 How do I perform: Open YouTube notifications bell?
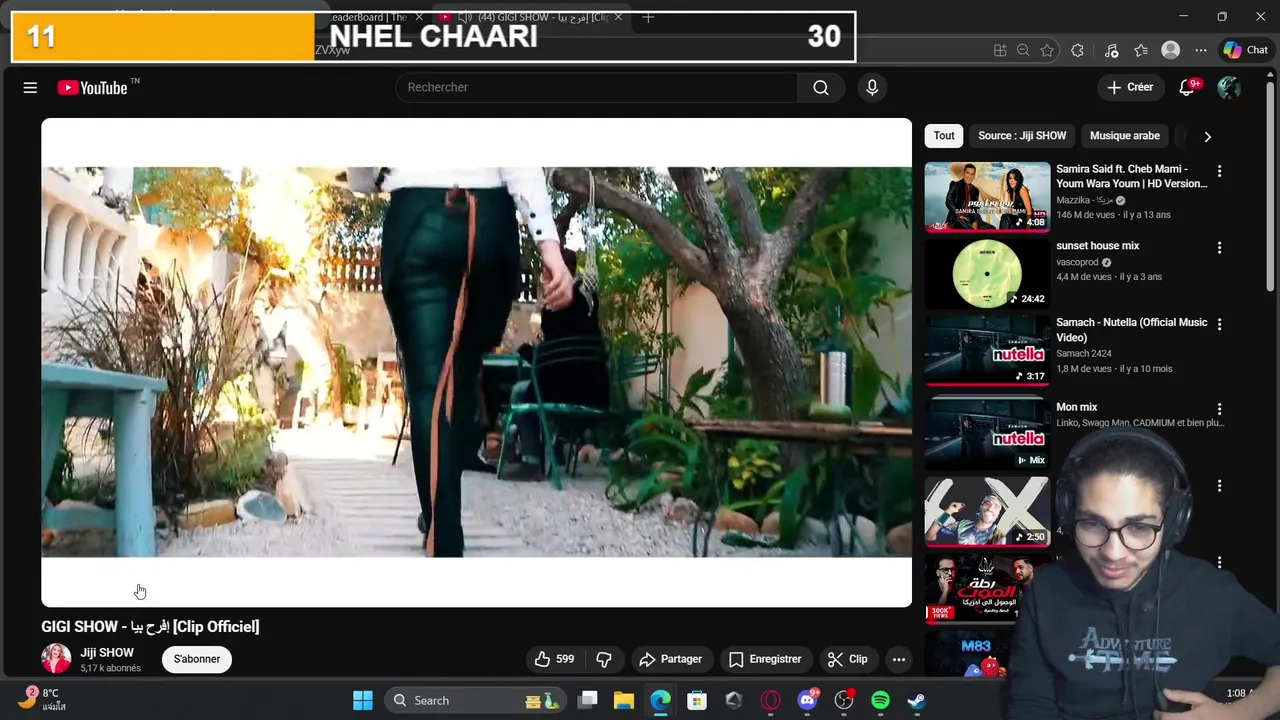pos(1187,88)
